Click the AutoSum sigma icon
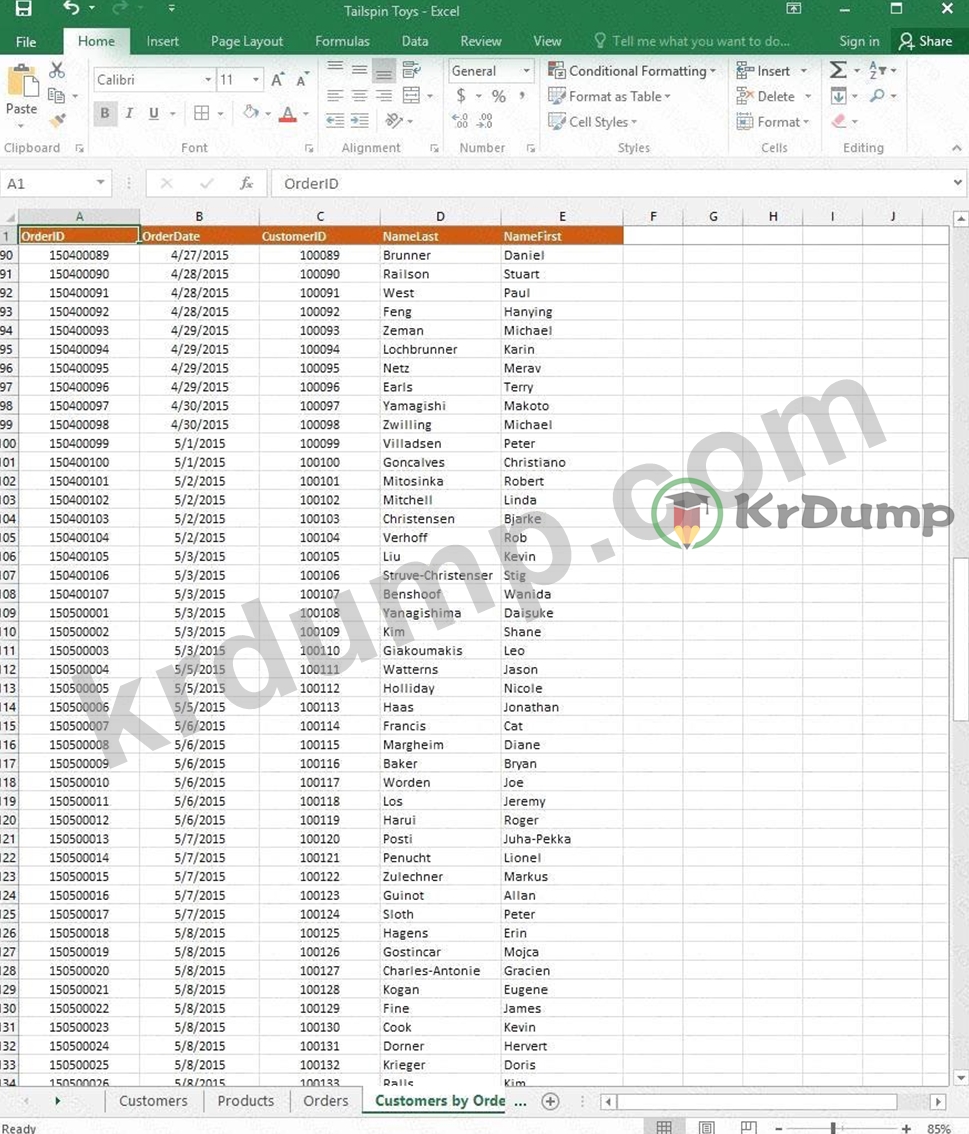Viewport: 969px width, 1134px height. (x=837, y=70)
